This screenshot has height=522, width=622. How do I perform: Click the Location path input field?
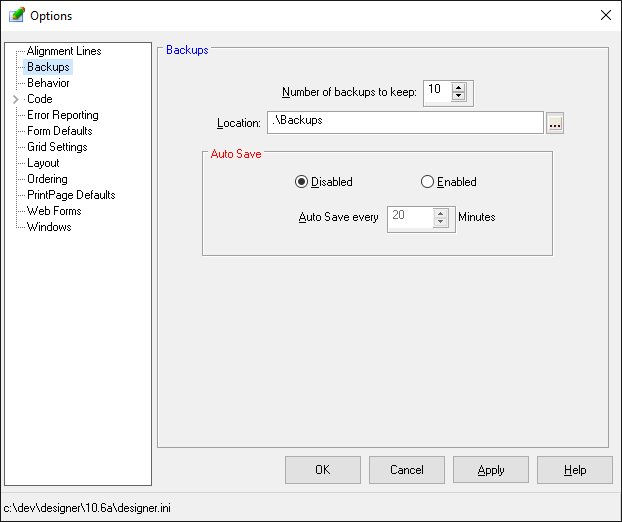click(404, 122)
